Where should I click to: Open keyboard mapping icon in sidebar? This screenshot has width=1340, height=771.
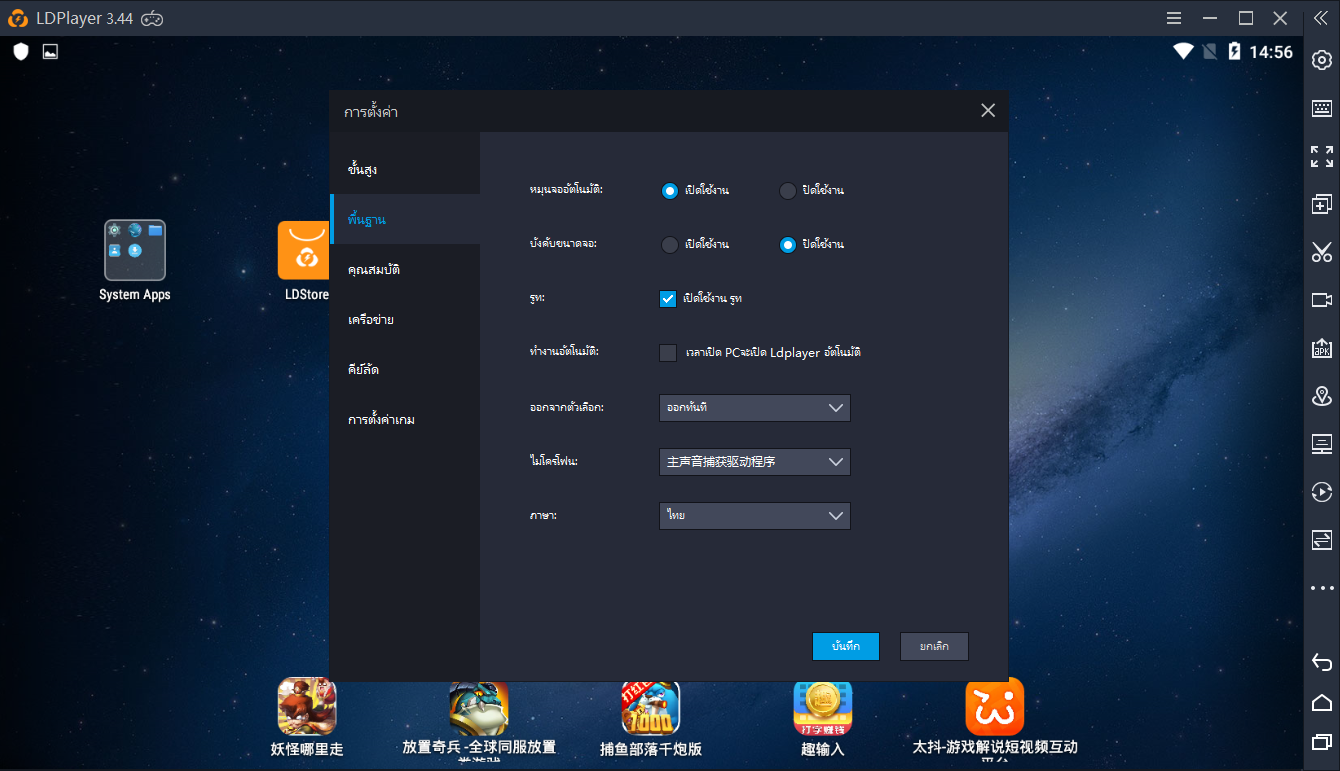(x=1321, y=108)
